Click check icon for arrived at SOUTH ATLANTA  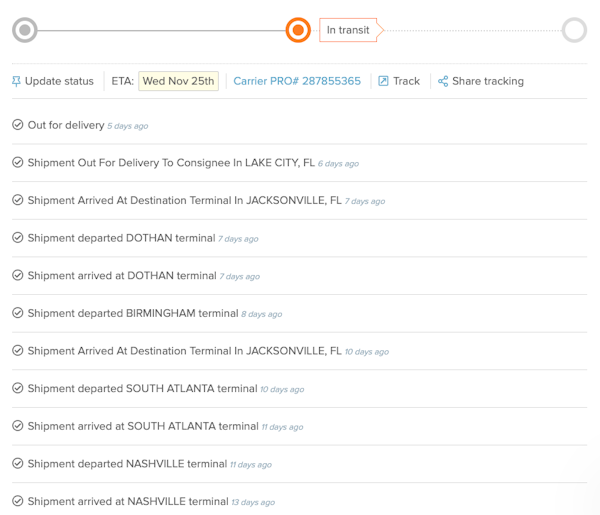[x=18, y=425]
